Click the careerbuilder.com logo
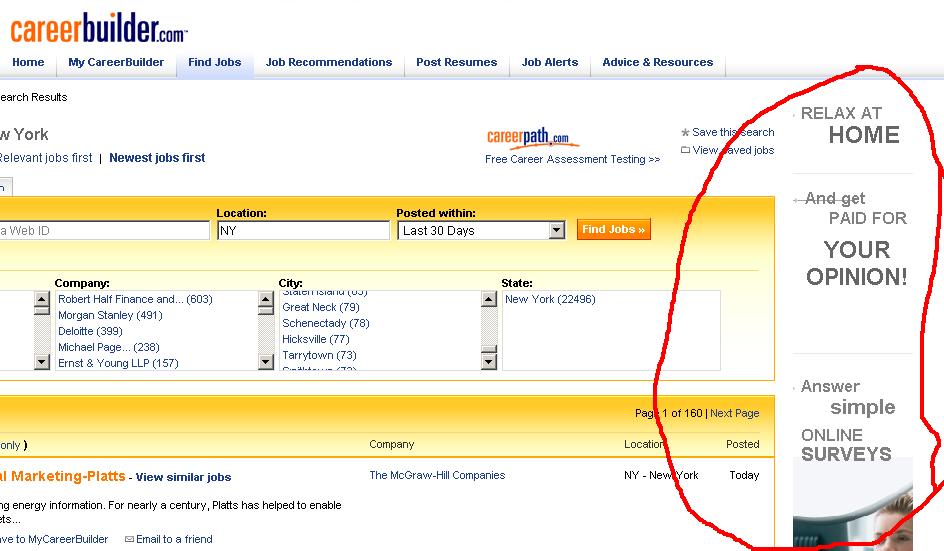Image resolution: width=944 pixels, height=551 pixels. (99, 28)
